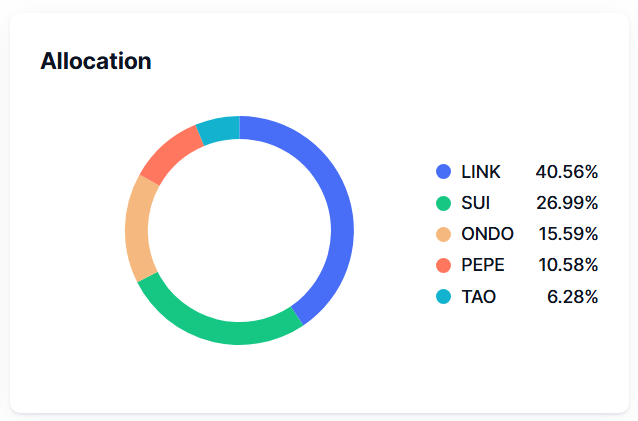This screenshot has height=421, width=638.
Task: Select the ONDO legend label
Action: point(487,234)
